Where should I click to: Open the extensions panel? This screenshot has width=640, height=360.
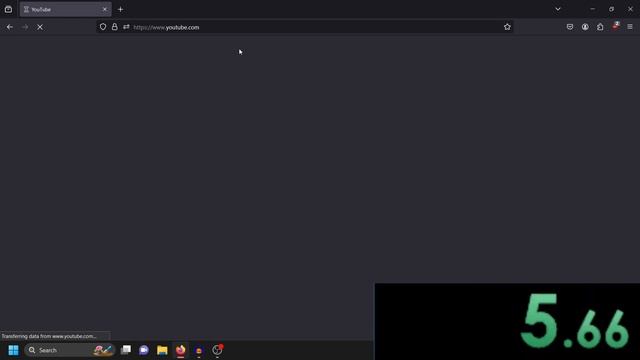click(600, 27)
